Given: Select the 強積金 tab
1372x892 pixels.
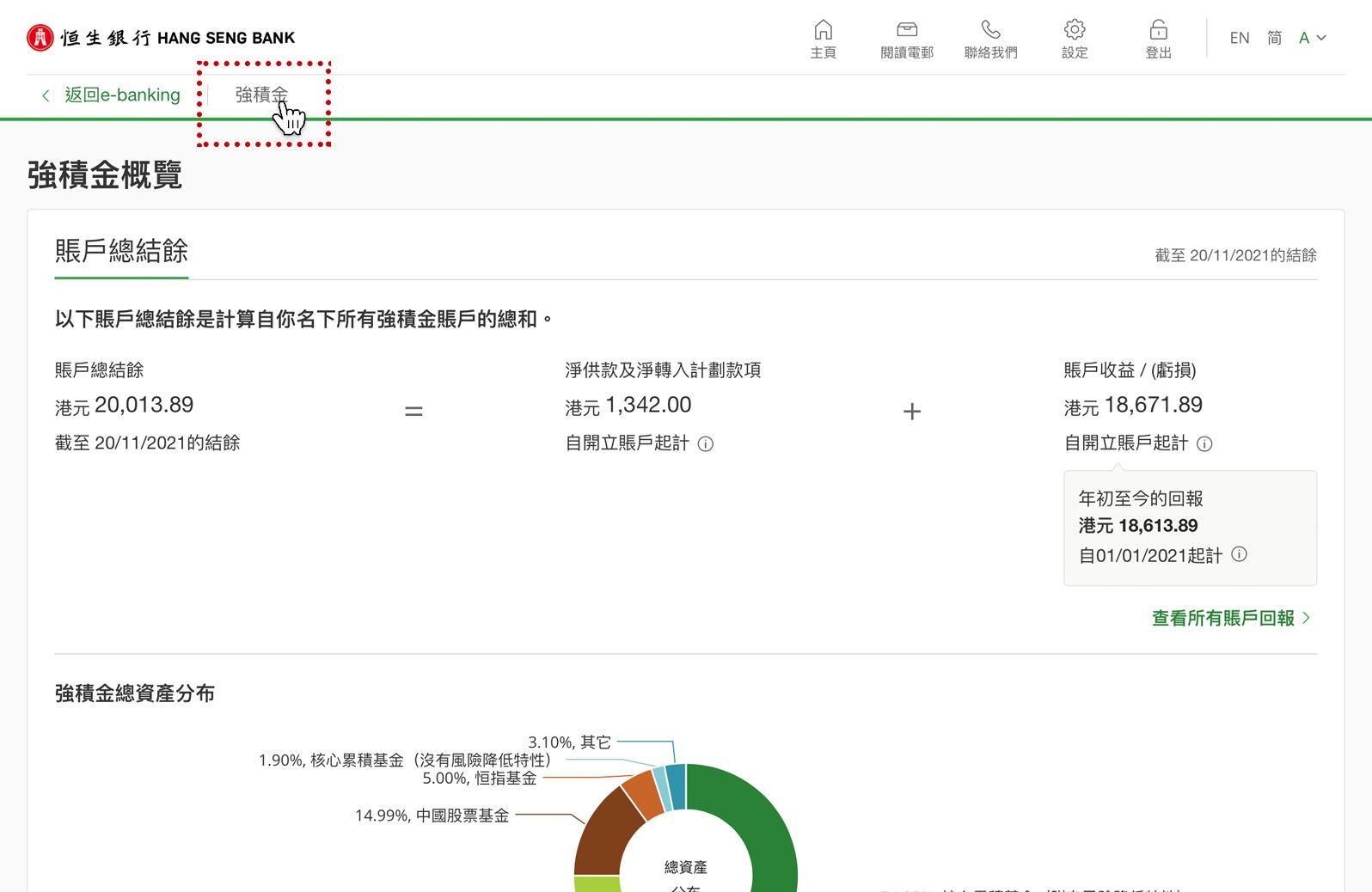Looking at the screenshot, I should [x=262, y=95].
